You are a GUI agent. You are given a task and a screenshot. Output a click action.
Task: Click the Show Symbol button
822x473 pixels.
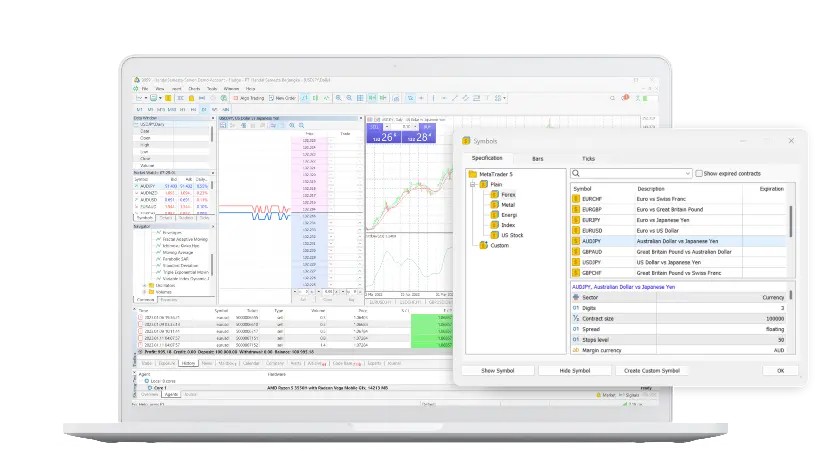497,371
